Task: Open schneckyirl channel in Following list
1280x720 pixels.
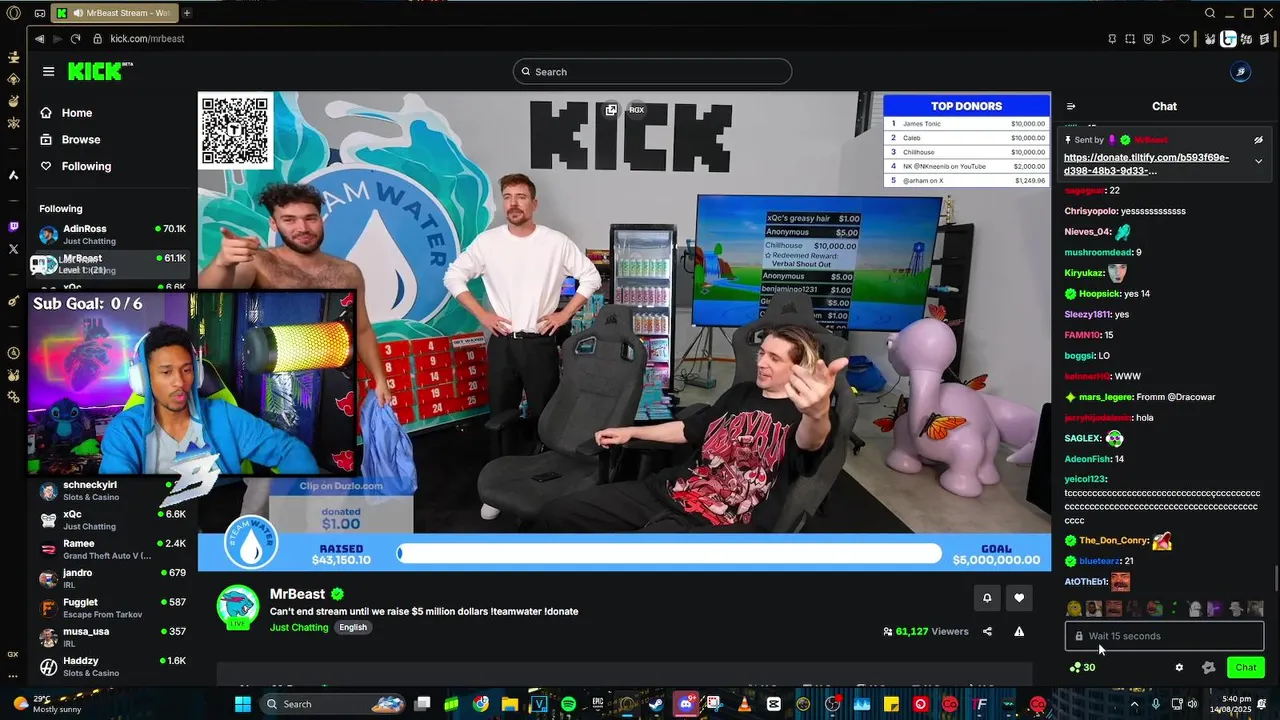Action: 112,490
